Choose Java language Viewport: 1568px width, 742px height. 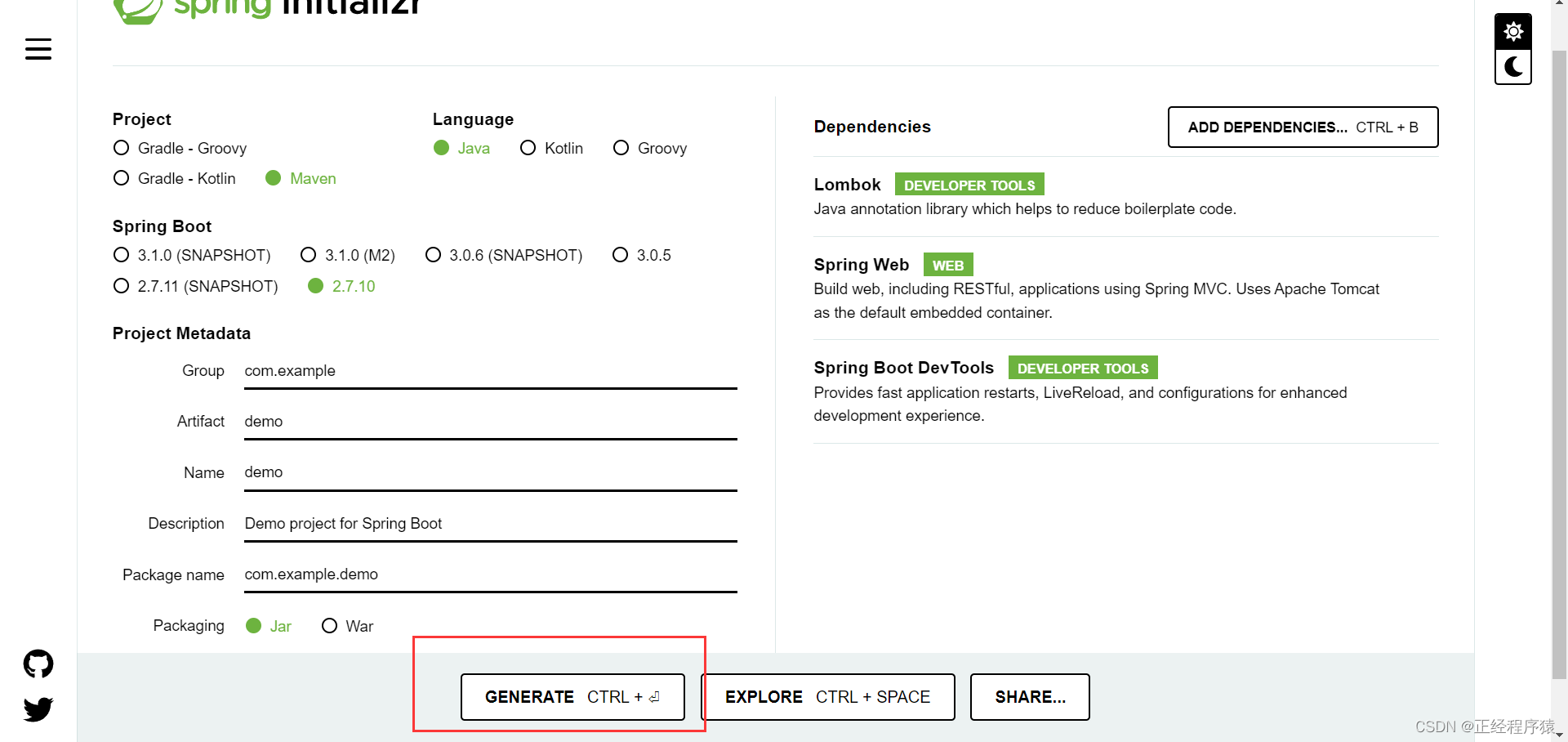[x=461, y=148]
